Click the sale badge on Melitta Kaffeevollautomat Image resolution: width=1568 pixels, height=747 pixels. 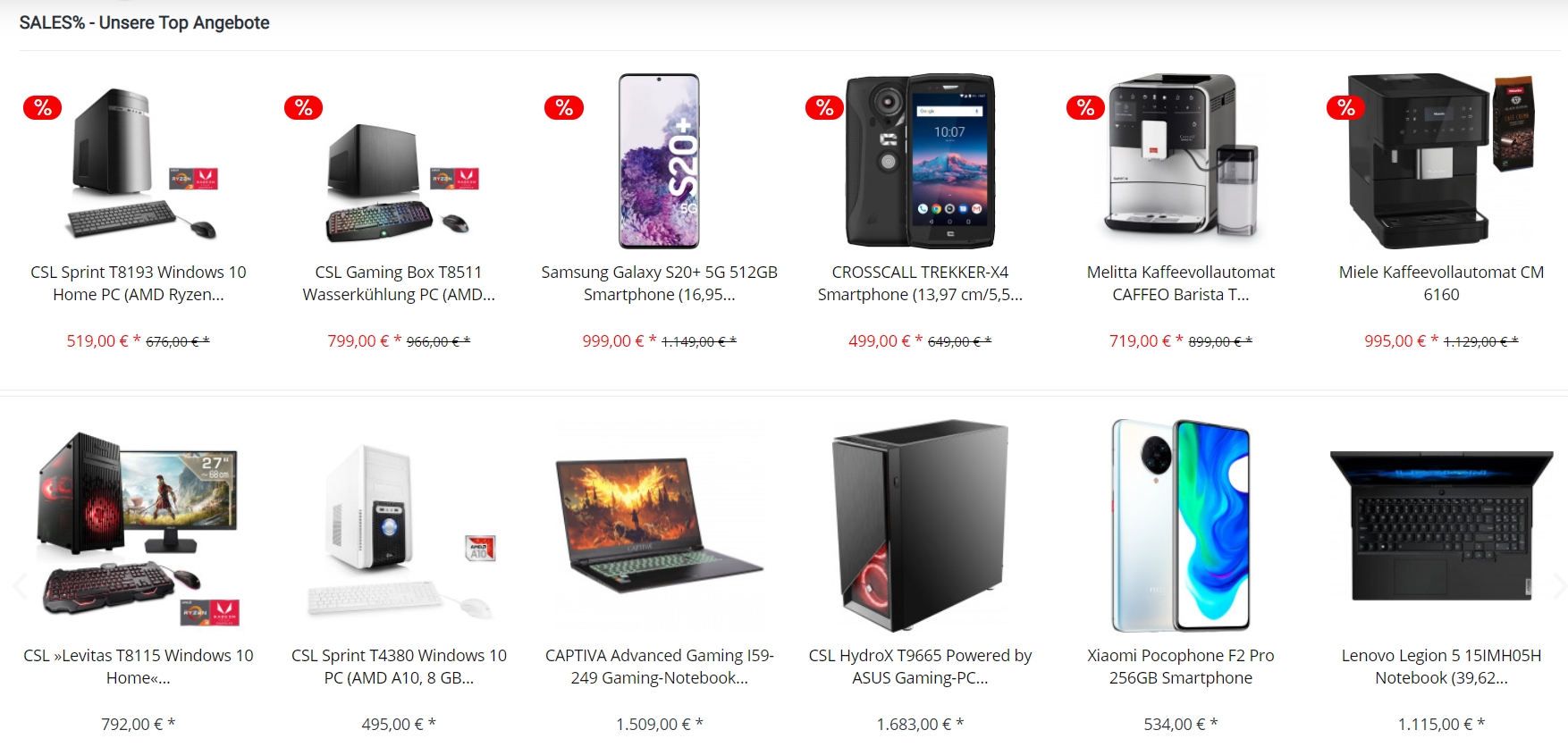[1085, 108]
